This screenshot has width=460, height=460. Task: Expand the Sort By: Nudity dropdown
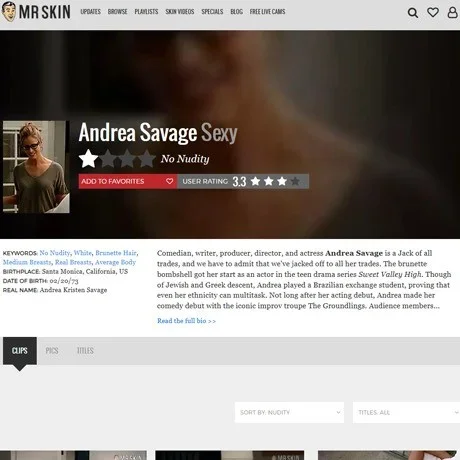tap(289, 412)
